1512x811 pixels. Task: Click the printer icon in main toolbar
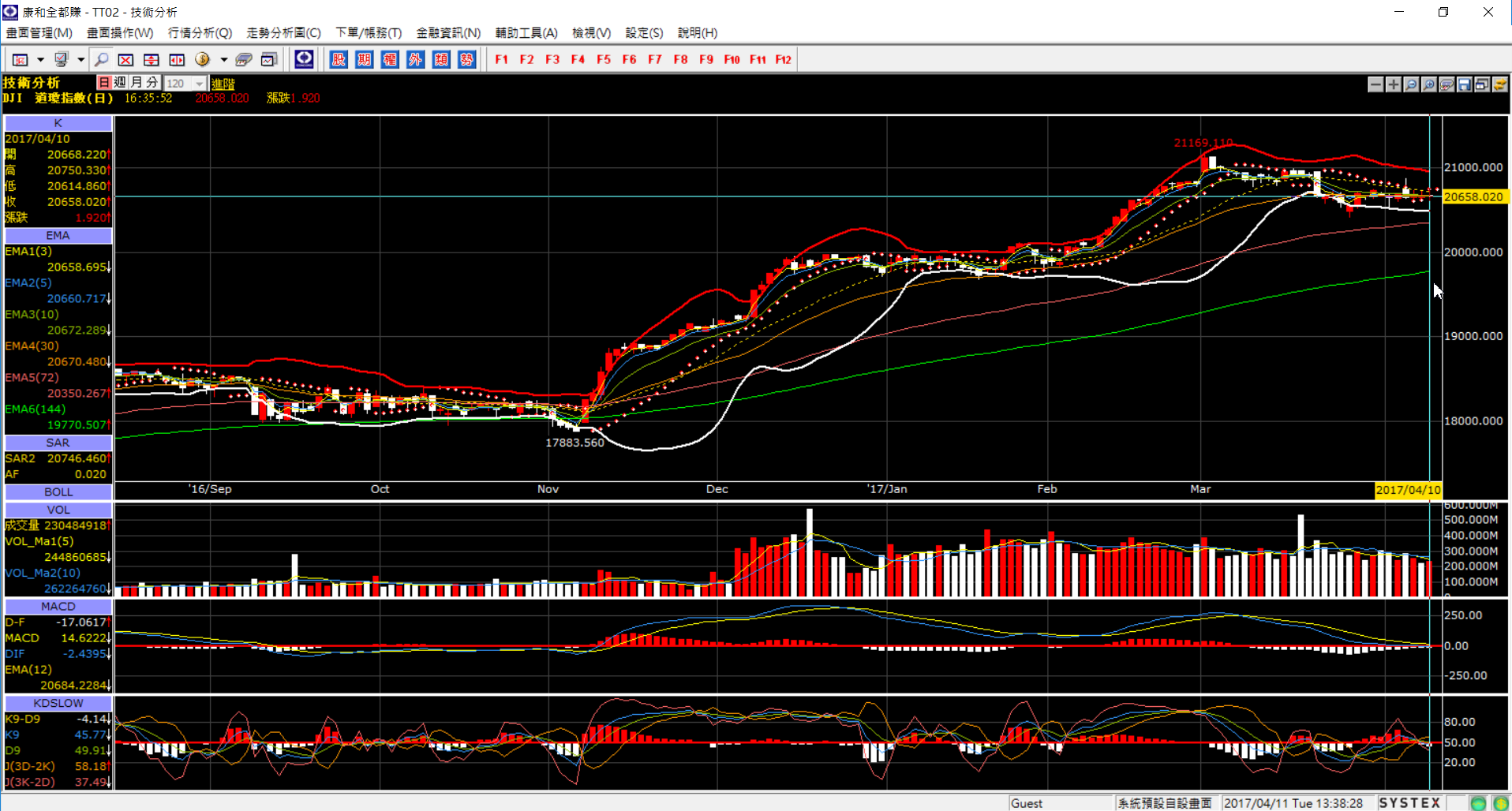[244, 60]
